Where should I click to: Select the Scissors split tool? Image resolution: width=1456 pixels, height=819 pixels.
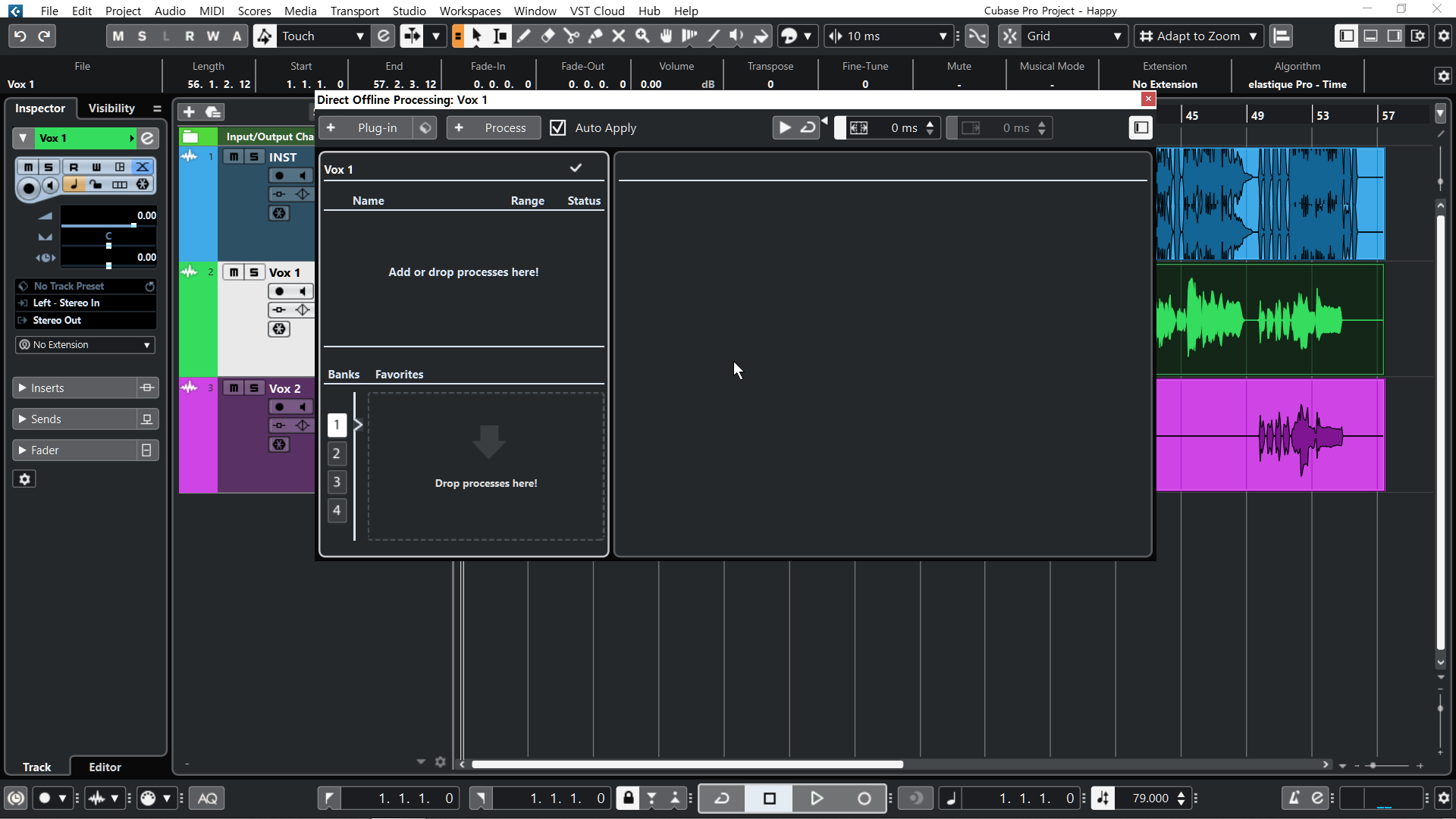click(x=571, y=36)
